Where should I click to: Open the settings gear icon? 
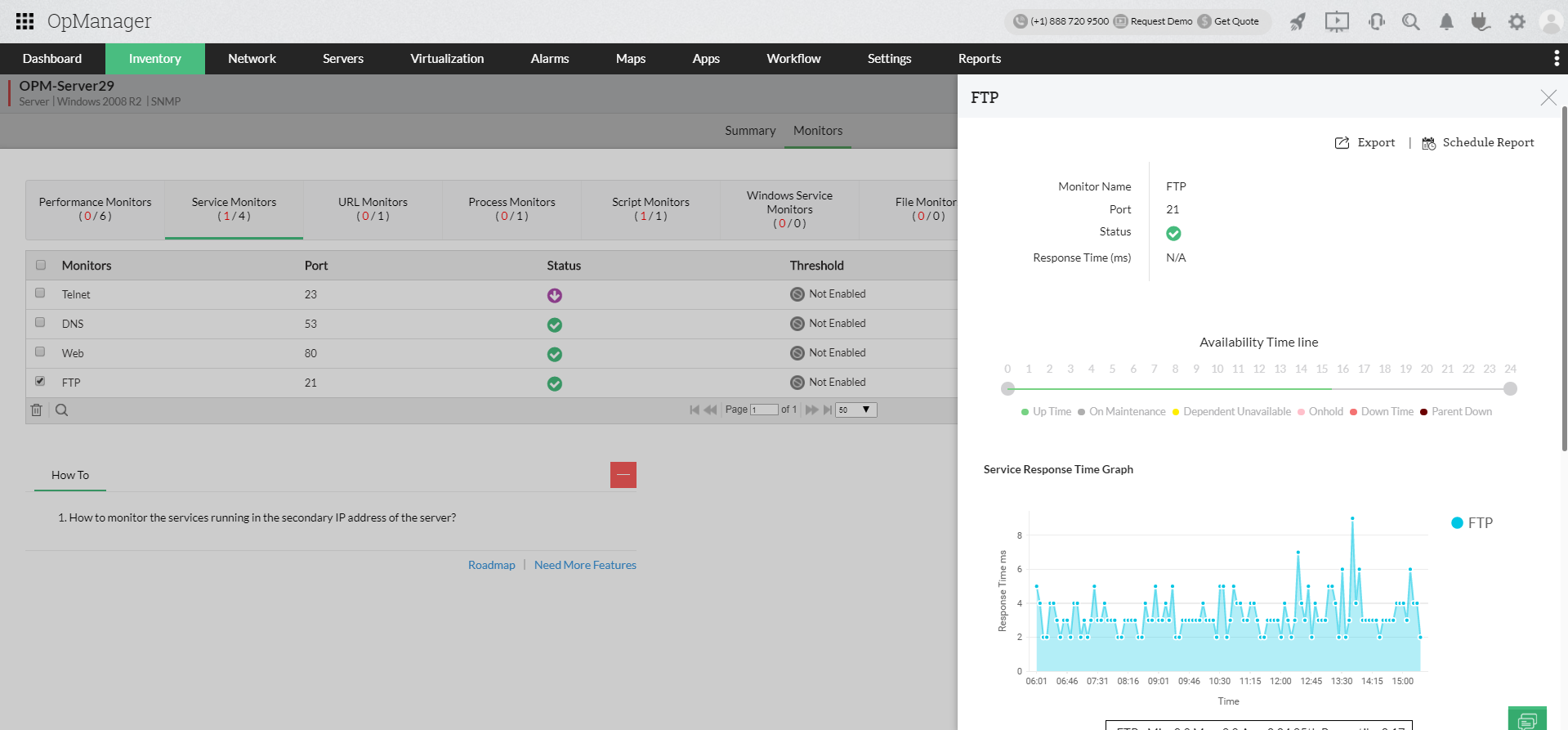[1517, 21]
